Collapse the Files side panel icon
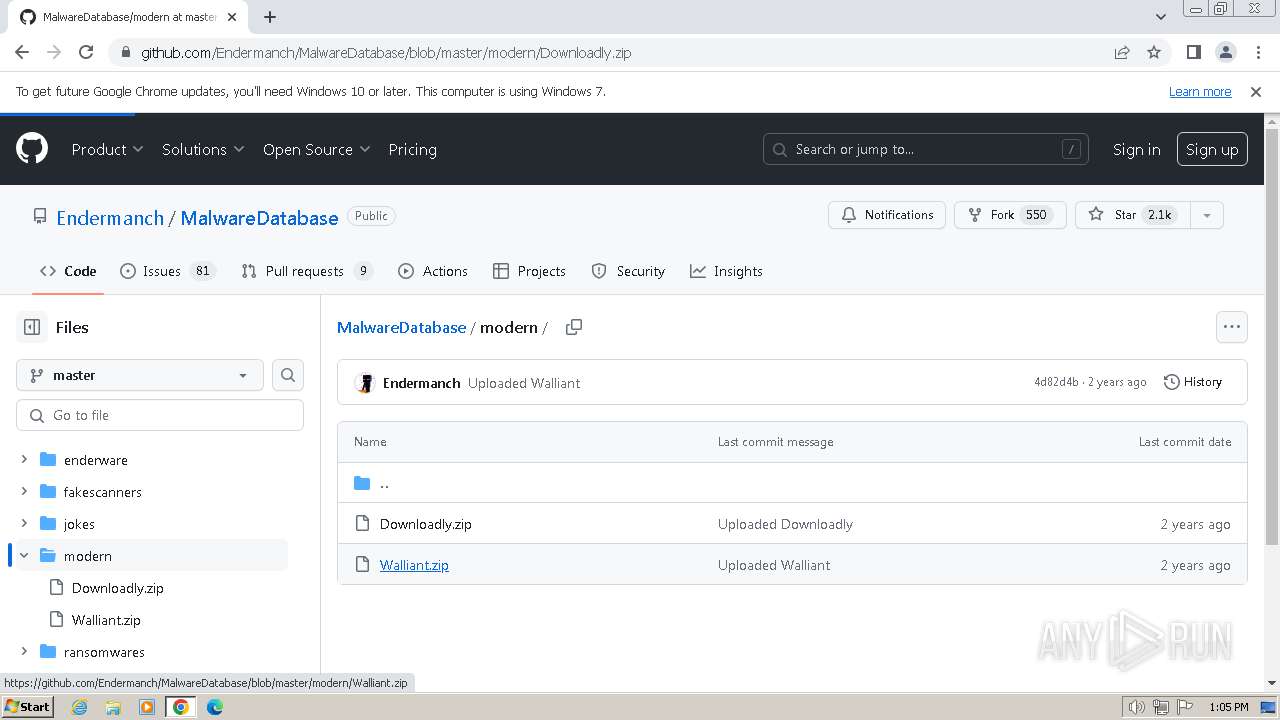This screenshot has width=1280, height=720. (x=32, y=327)
